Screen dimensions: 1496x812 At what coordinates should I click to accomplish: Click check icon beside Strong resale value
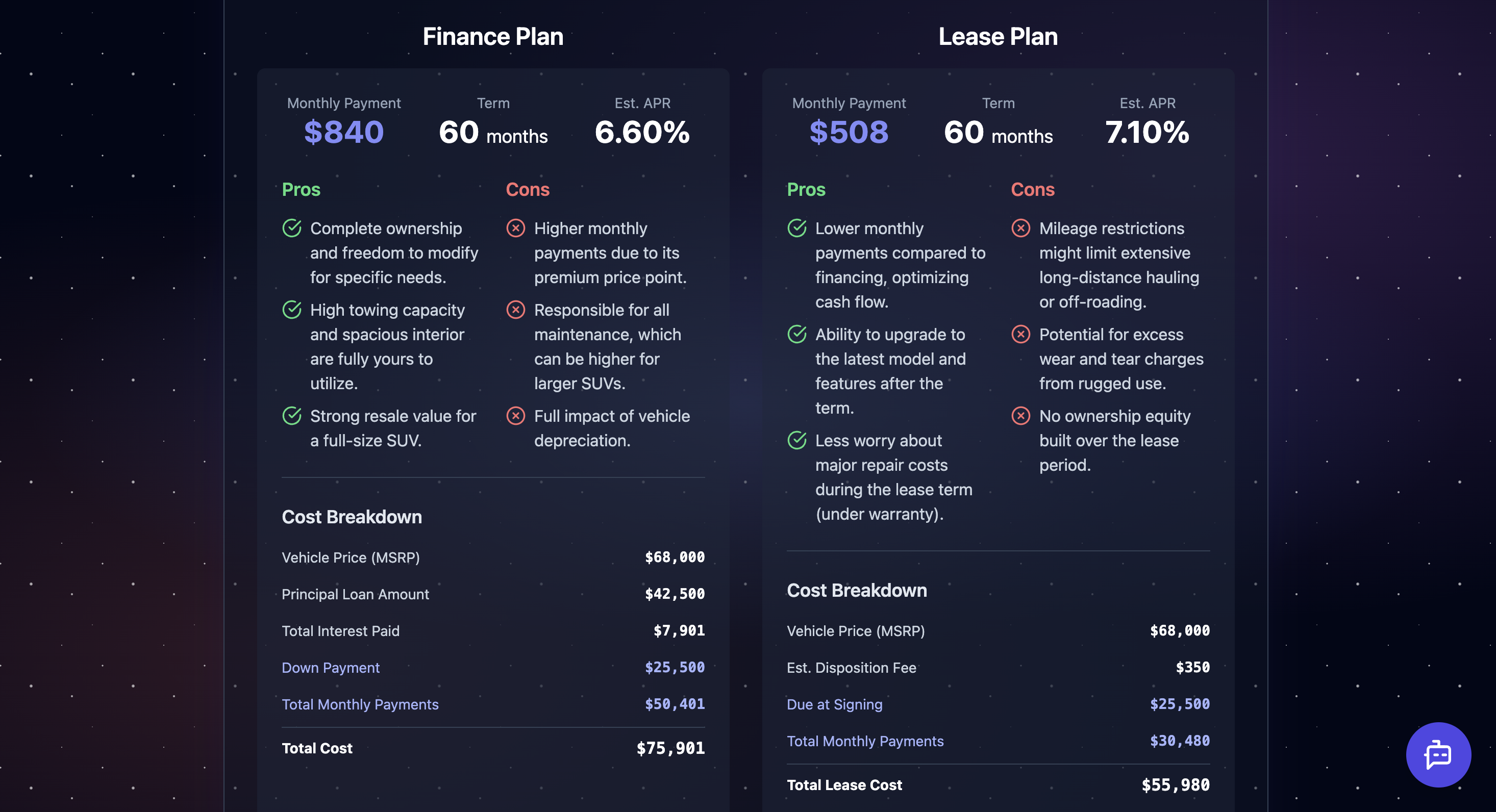(x=291, y=416)
